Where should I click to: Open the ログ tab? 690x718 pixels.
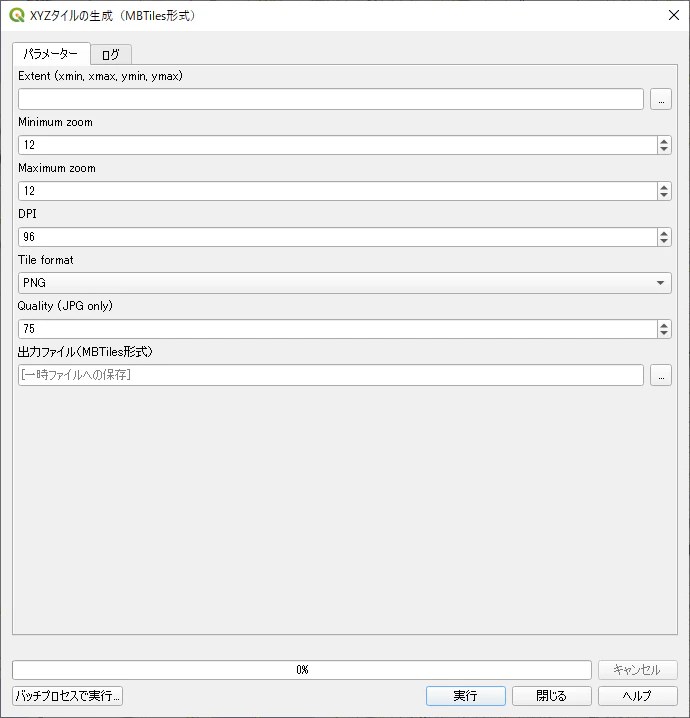point(111,55)
